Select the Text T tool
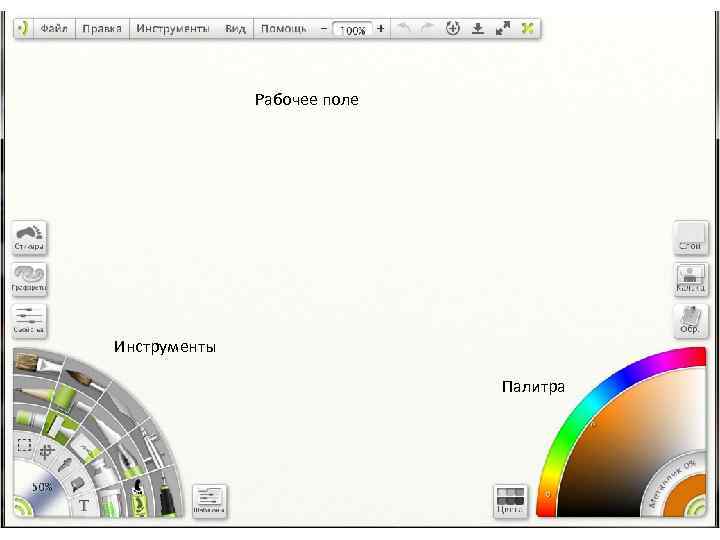 [x=84, y=506]
